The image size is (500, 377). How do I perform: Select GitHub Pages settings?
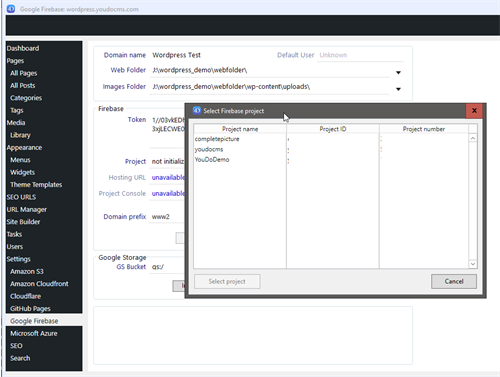30,309
